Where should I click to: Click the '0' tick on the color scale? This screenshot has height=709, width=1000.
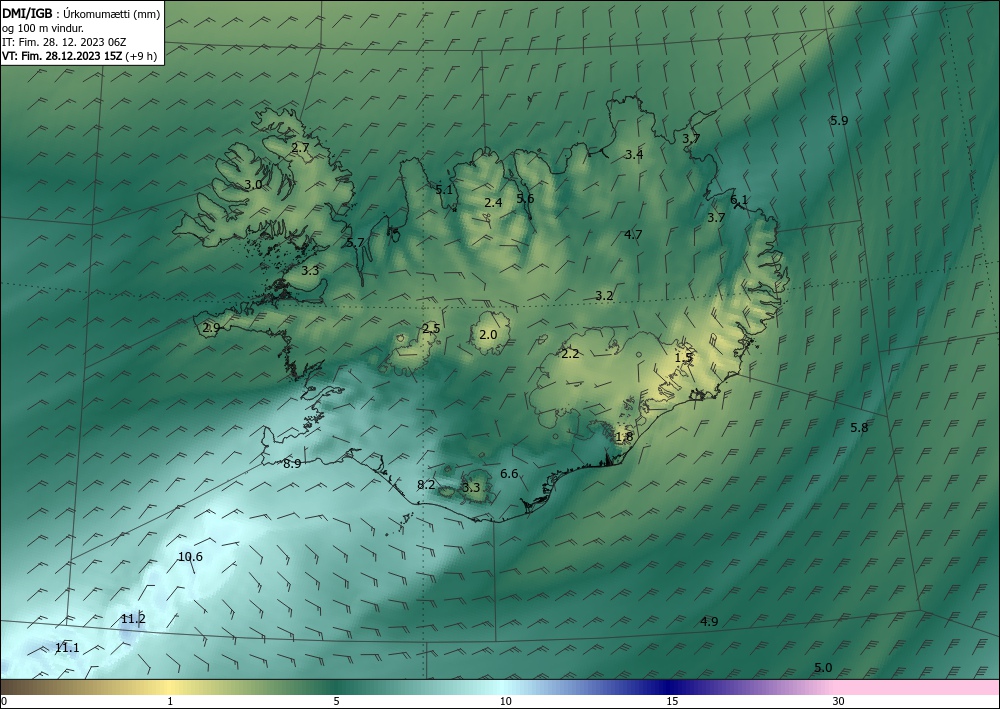(4, 701)
